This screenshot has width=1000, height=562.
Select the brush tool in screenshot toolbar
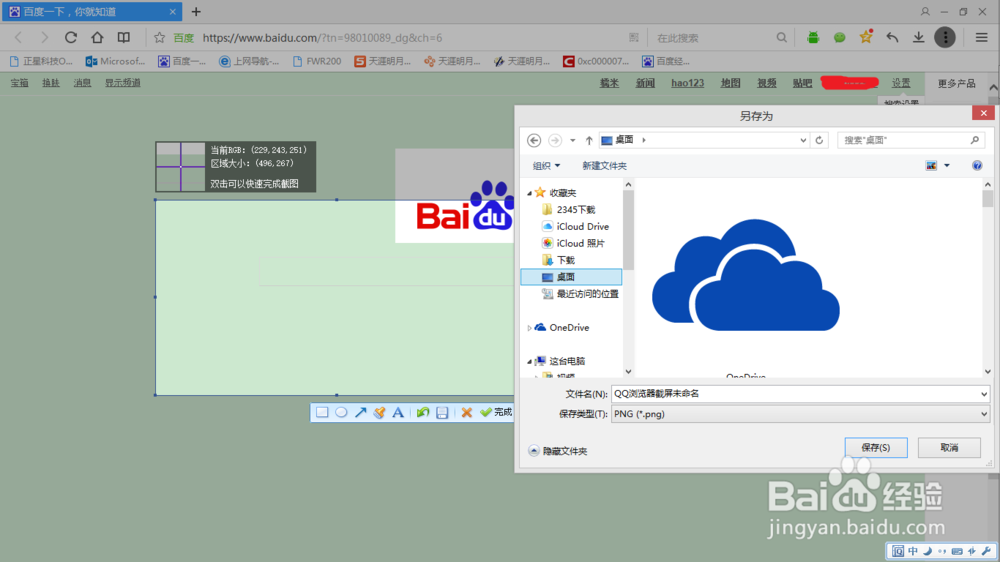pyautogui.click(x=379, y=412)
